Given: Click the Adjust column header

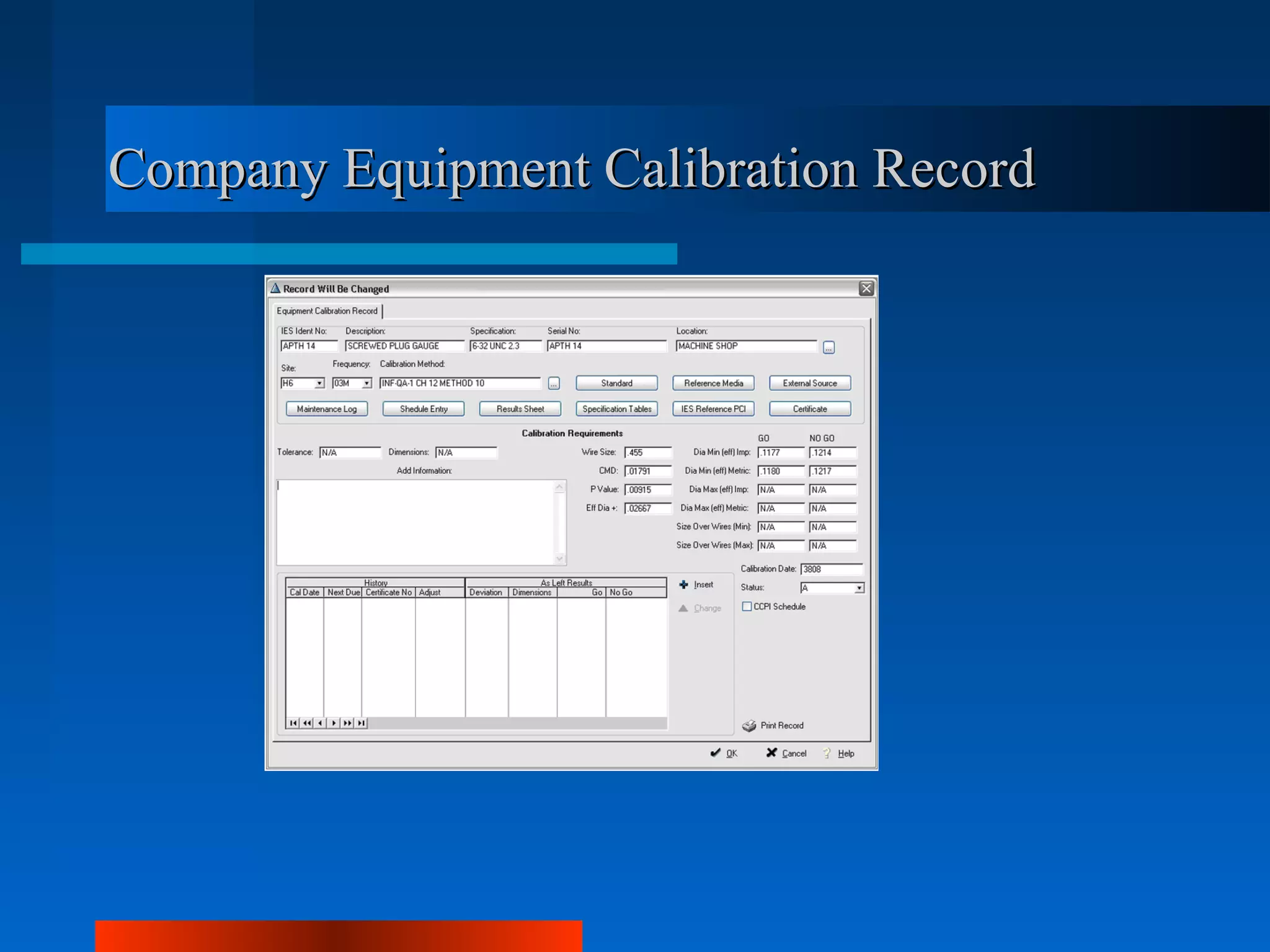Looking at the screenshot, I should tap(440, 593).
